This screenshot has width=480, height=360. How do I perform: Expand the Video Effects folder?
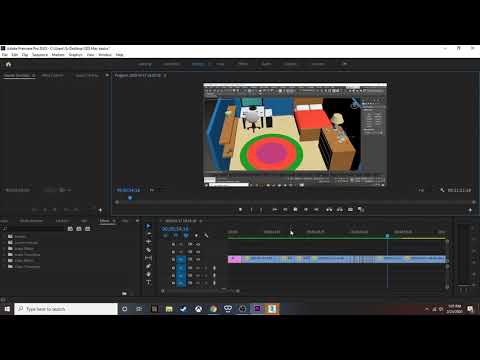5,260
